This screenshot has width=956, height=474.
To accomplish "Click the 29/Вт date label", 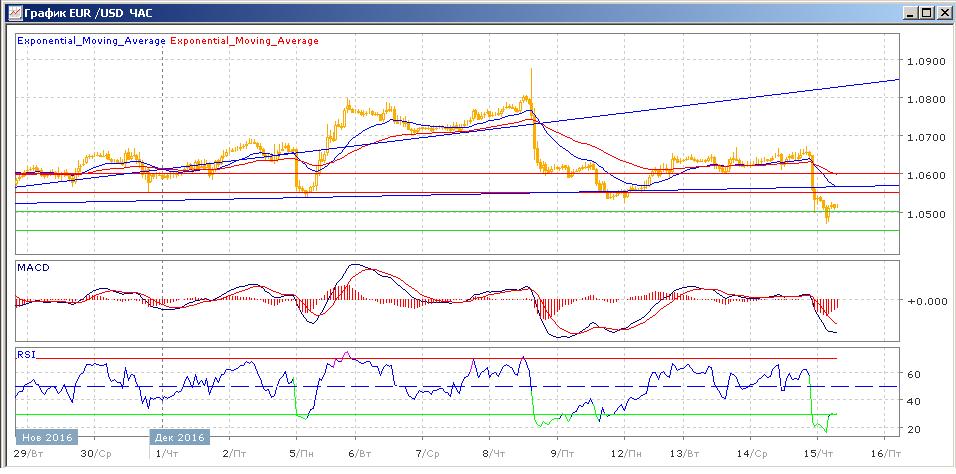I will pyautogui.click(x=29, y=454).
